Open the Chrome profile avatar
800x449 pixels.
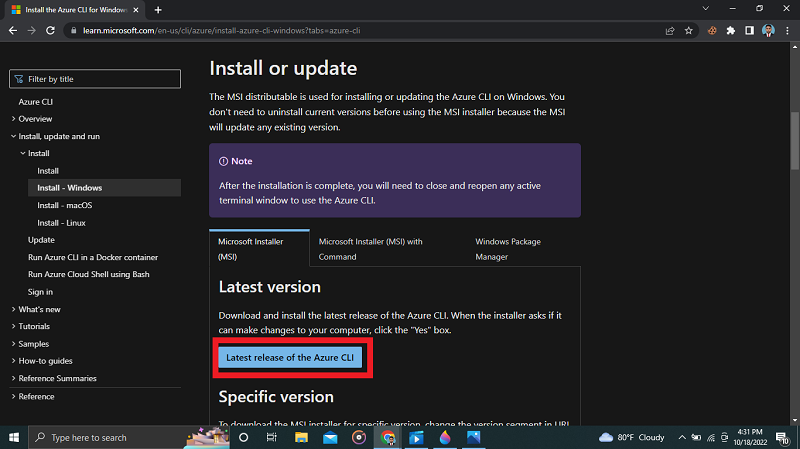[768, 31]
